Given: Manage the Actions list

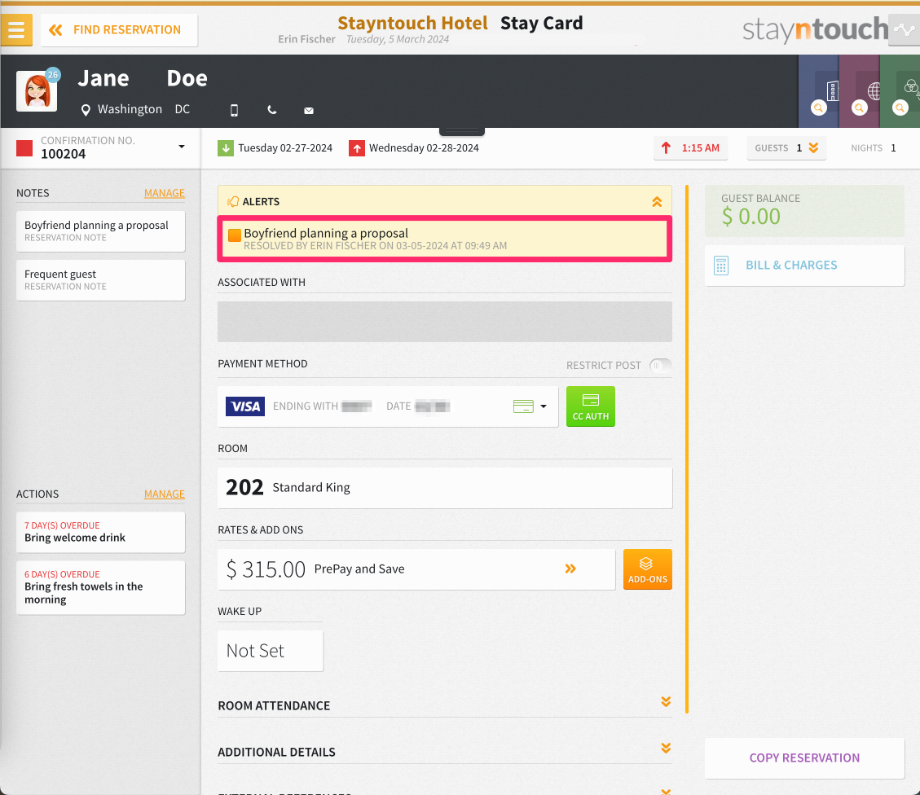Looking at the screenshot, I should 164,494.
